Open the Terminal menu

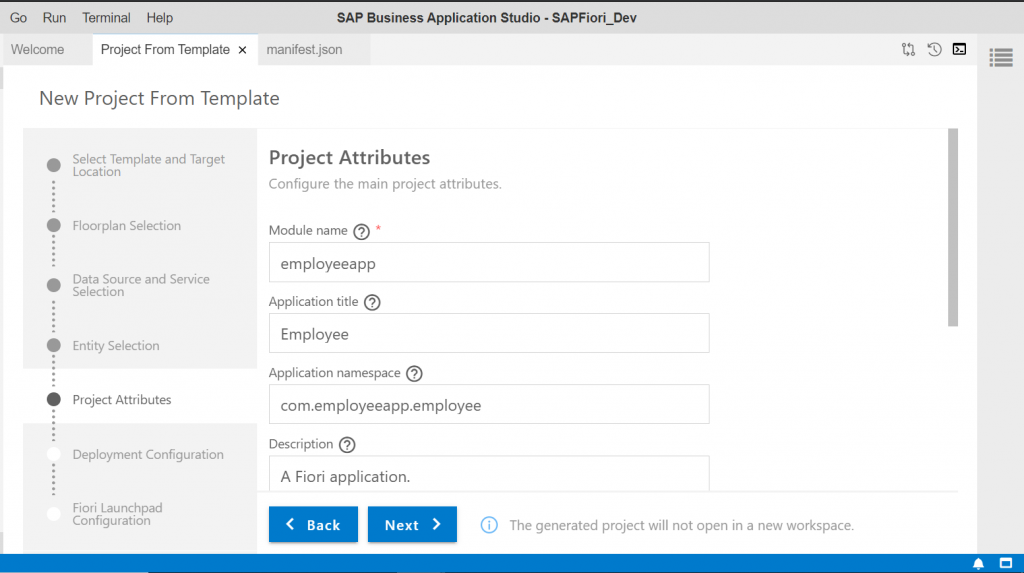click(106, 18)
